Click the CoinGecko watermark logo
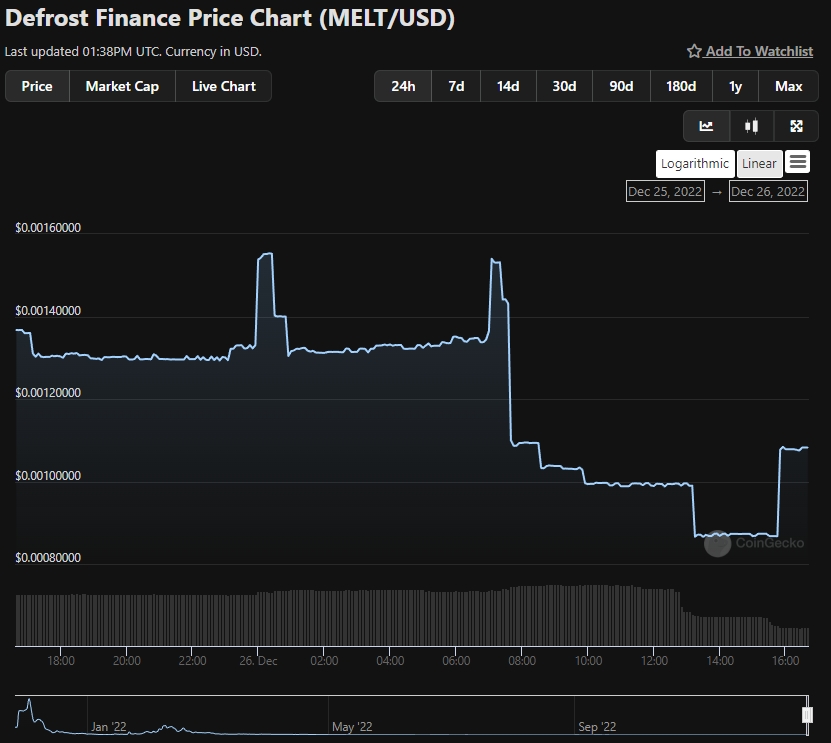831x743 pixels. point(717,543)
